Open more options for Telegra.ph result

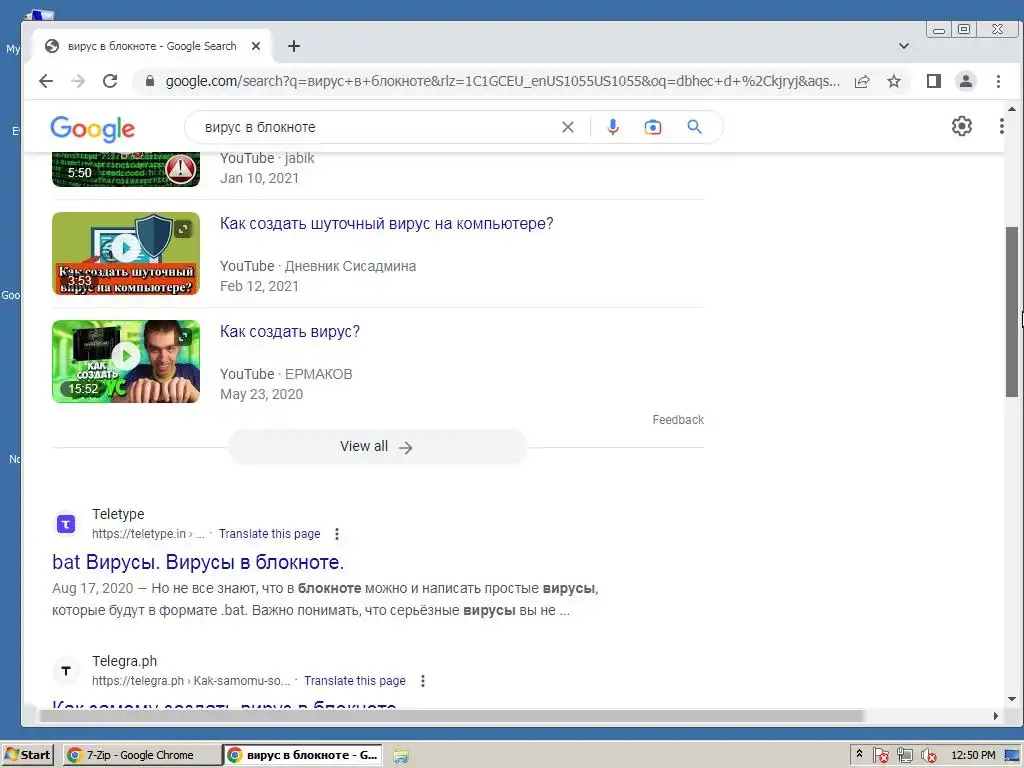(x=423, y=681)
